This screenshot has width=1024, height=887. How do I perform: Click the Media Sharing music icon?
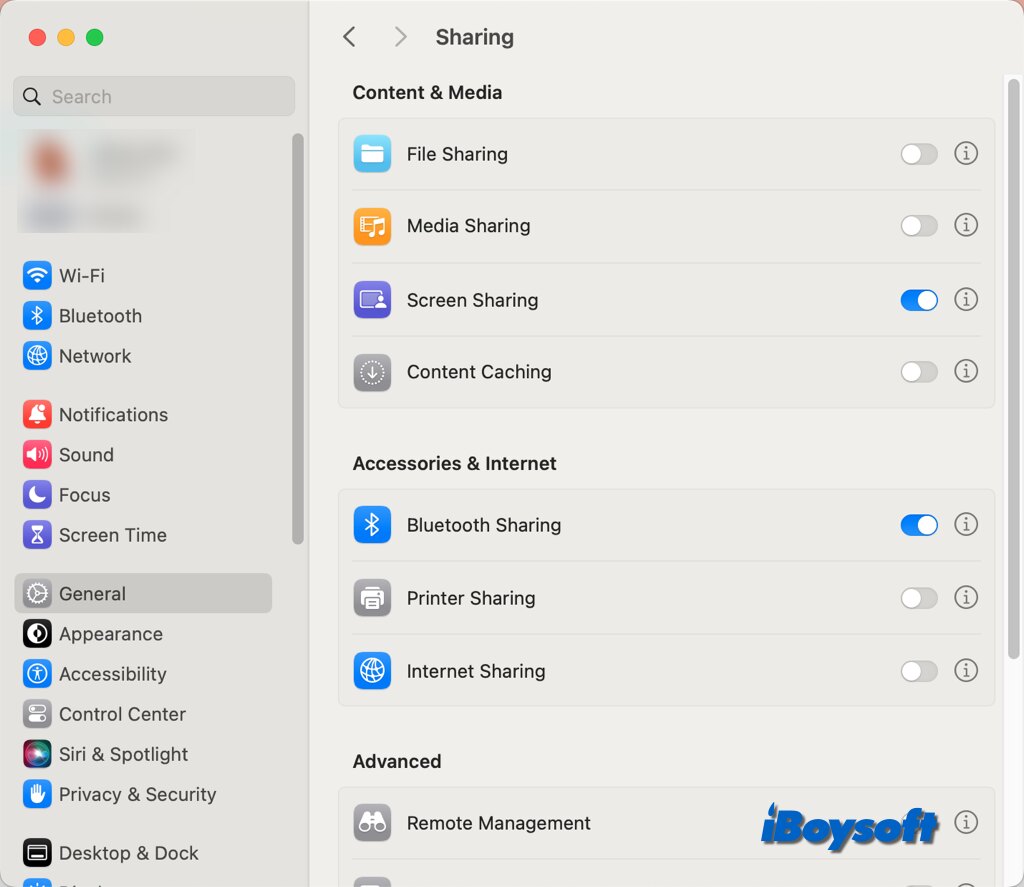372,226
